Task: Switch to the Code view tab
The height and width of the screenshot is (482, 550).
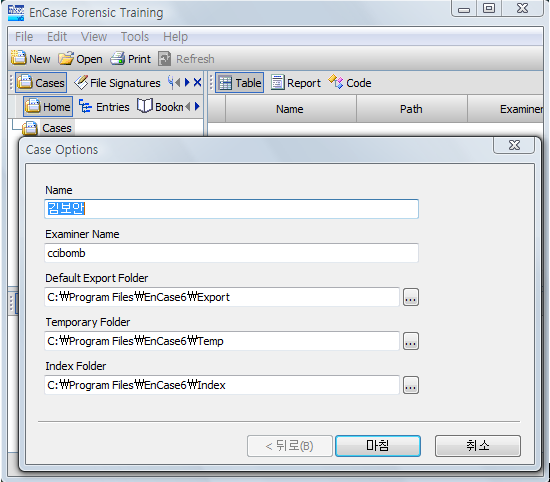Action: (x=350, y=83)
